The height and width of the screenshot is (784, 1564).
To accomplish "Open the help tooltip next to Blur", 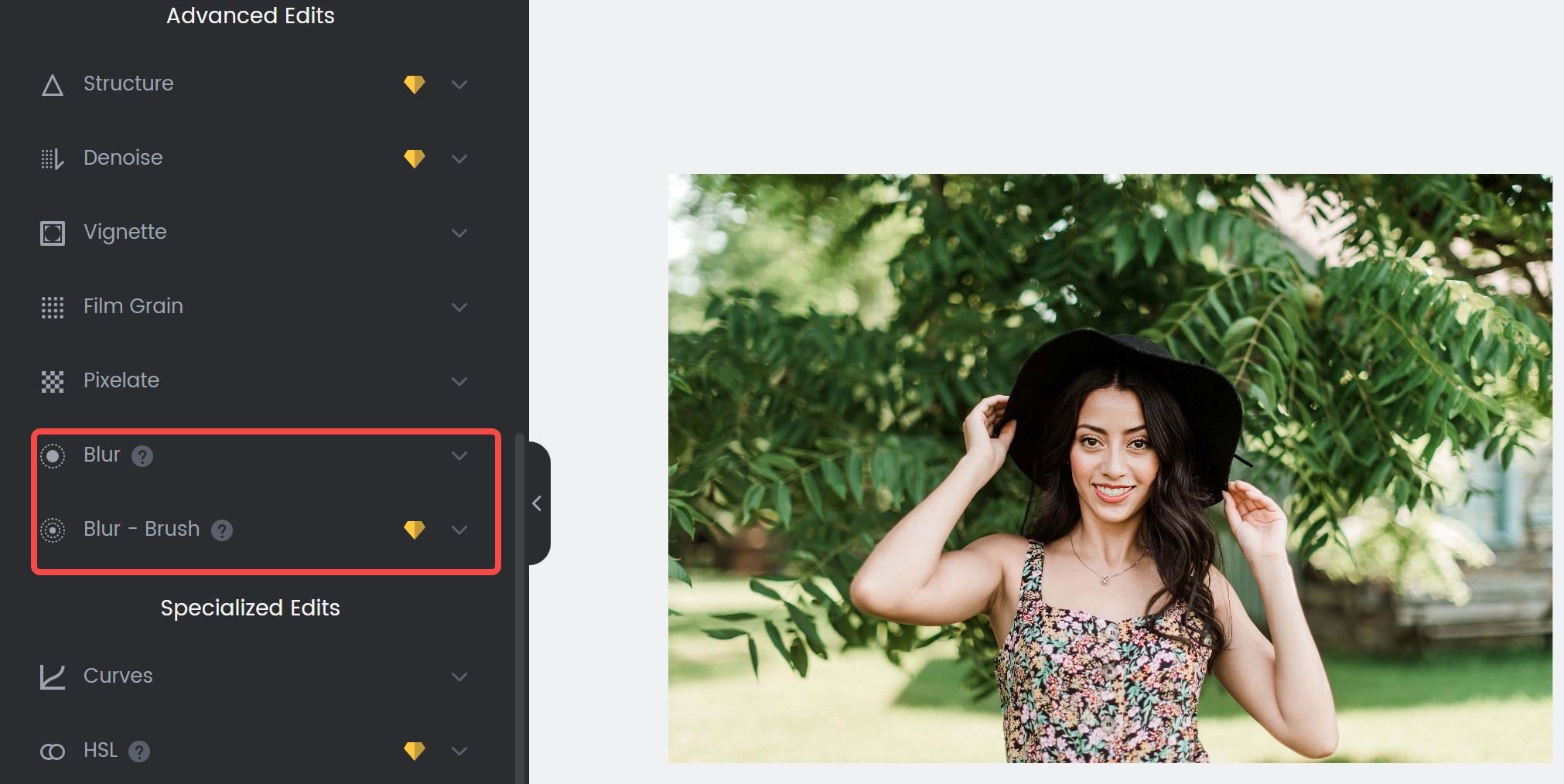I will tap(142, 456).
